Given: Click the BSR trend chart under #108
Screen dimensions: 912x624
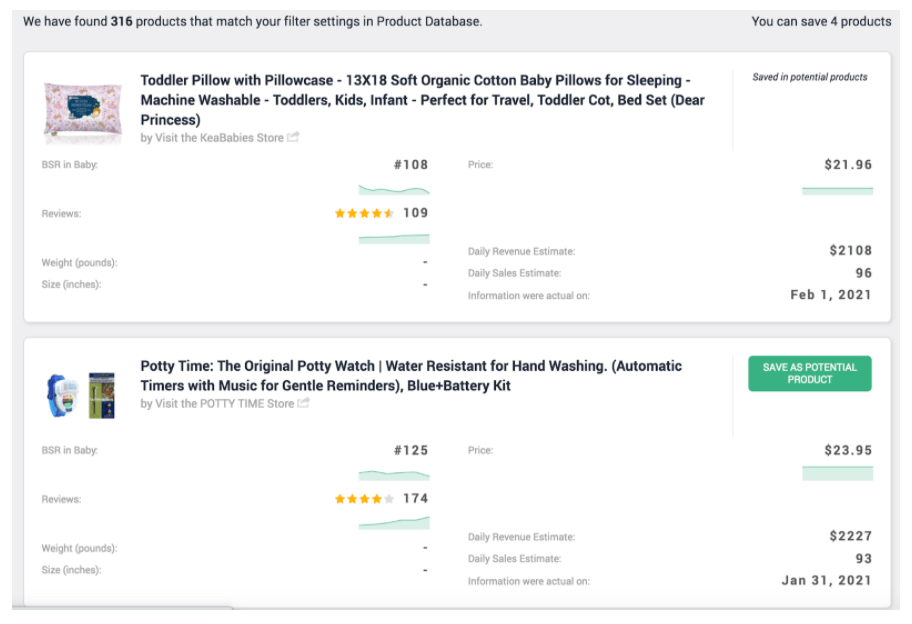Looking at the screenshot, I should point(394,190).
